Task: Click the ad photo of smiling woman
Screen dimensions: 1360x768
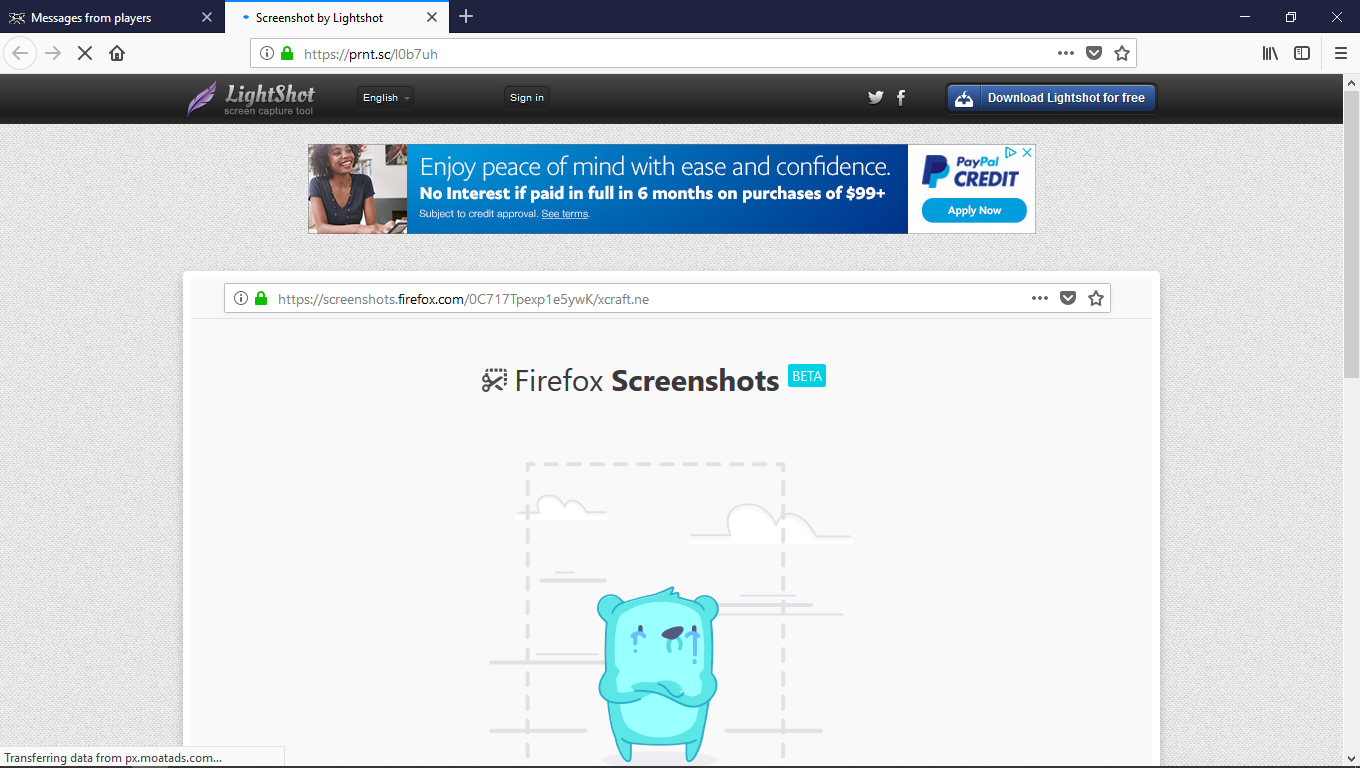Action: point(358,189)
